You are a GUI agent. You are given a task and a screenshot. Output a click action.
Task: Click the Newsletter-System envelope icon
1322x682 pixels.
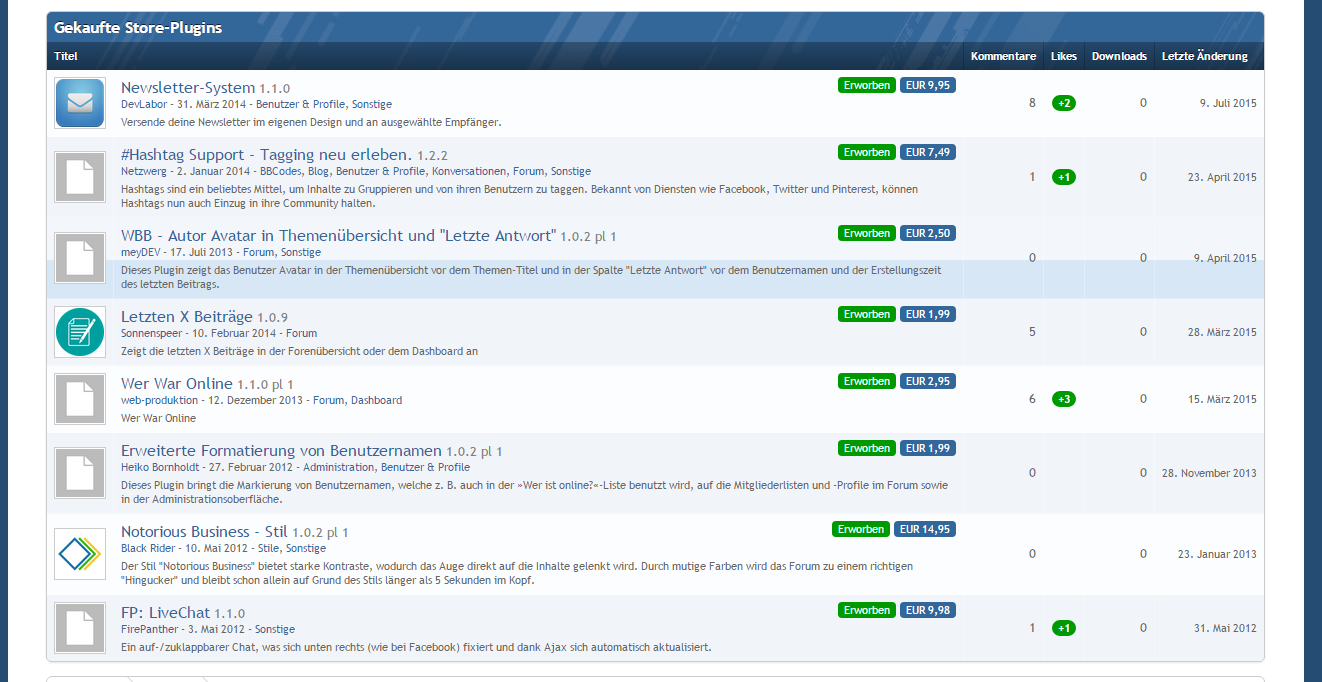click(80, 103)
